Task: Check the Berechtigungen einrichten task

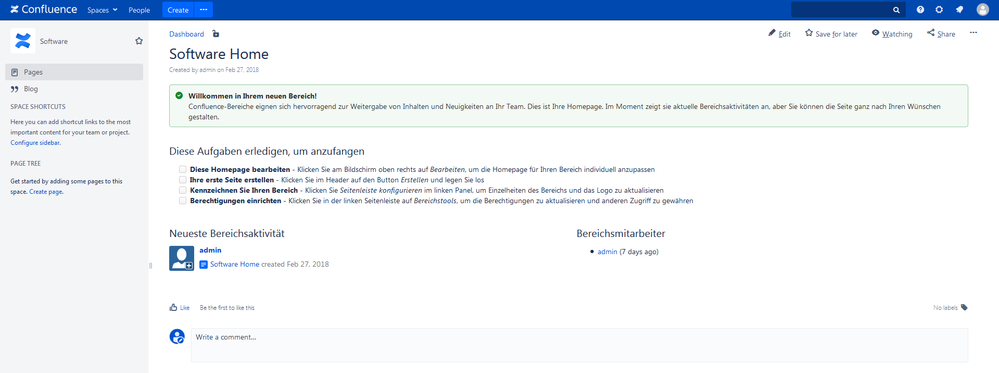Action: [183, 200]
